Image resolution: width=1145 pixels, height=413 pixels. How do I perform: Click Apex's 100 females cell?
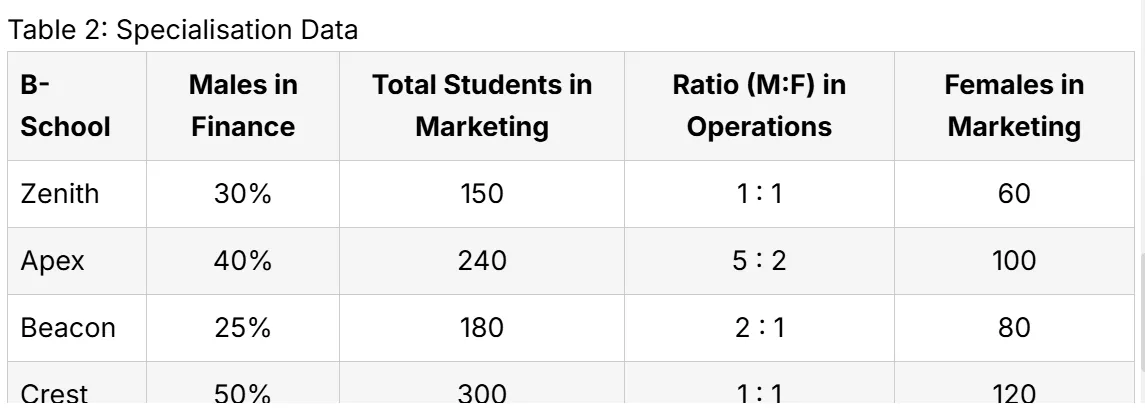pyautogui.click(x=1014, y=261)
